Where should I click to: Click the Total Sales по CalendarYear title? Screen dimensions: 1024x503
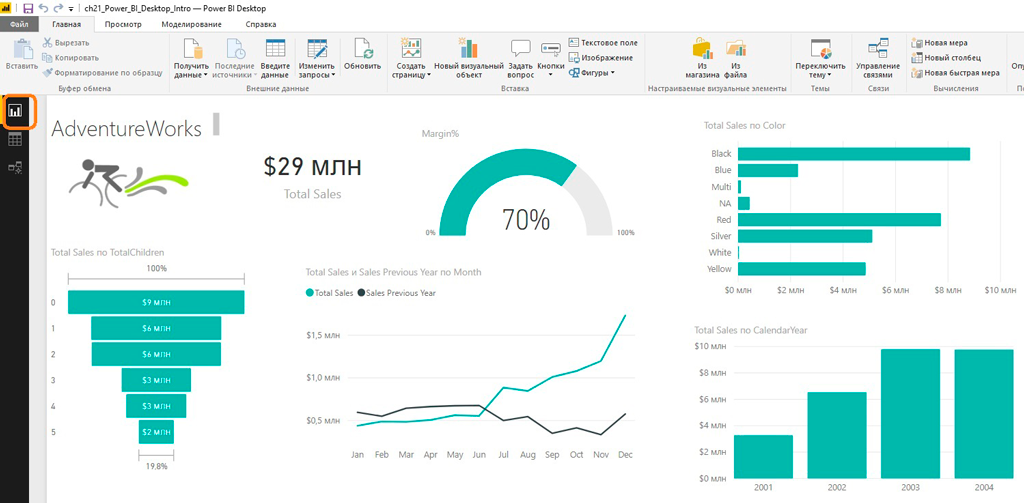[x=751, y=331]
